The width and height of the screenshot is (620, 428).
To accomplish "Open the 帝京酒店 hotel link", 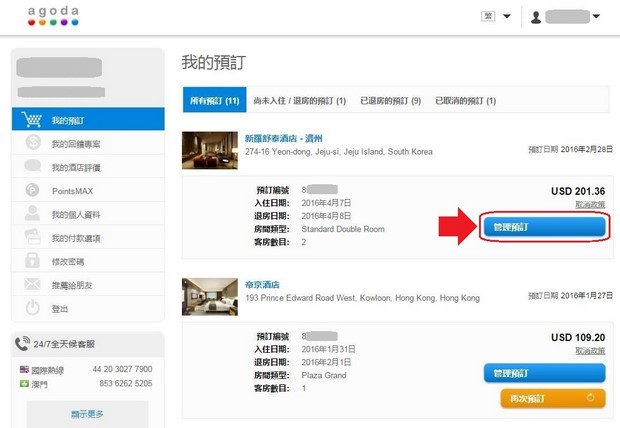I will click(262, 285).
